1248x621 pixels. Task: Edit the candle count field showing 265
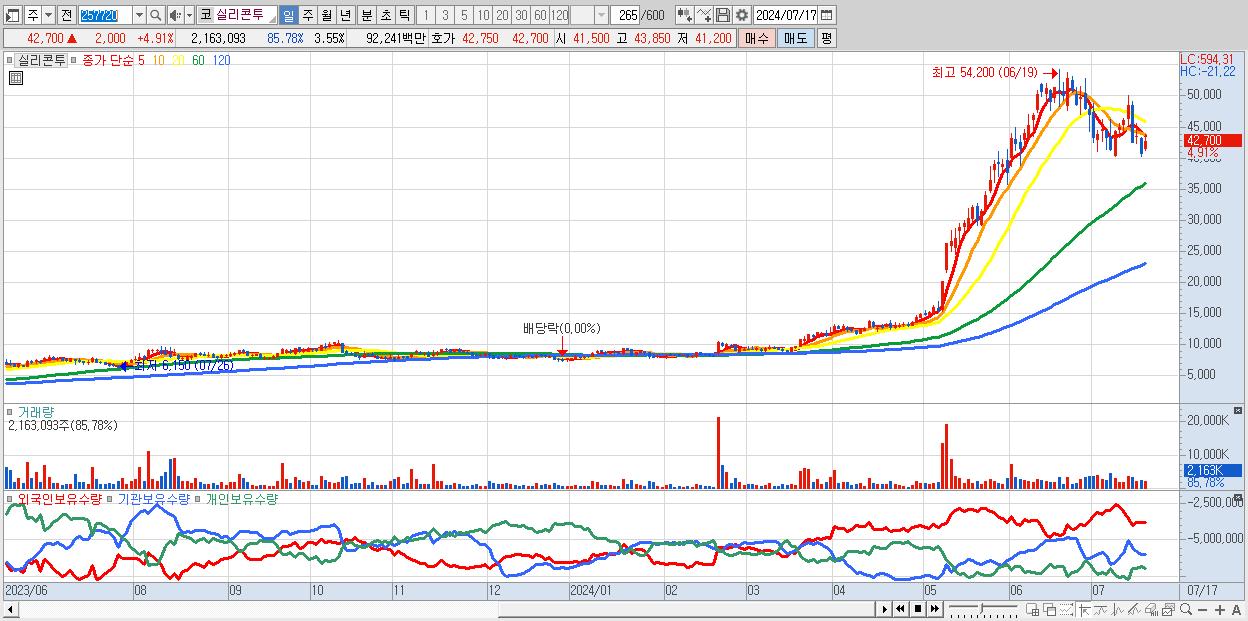tap(625, 15)
